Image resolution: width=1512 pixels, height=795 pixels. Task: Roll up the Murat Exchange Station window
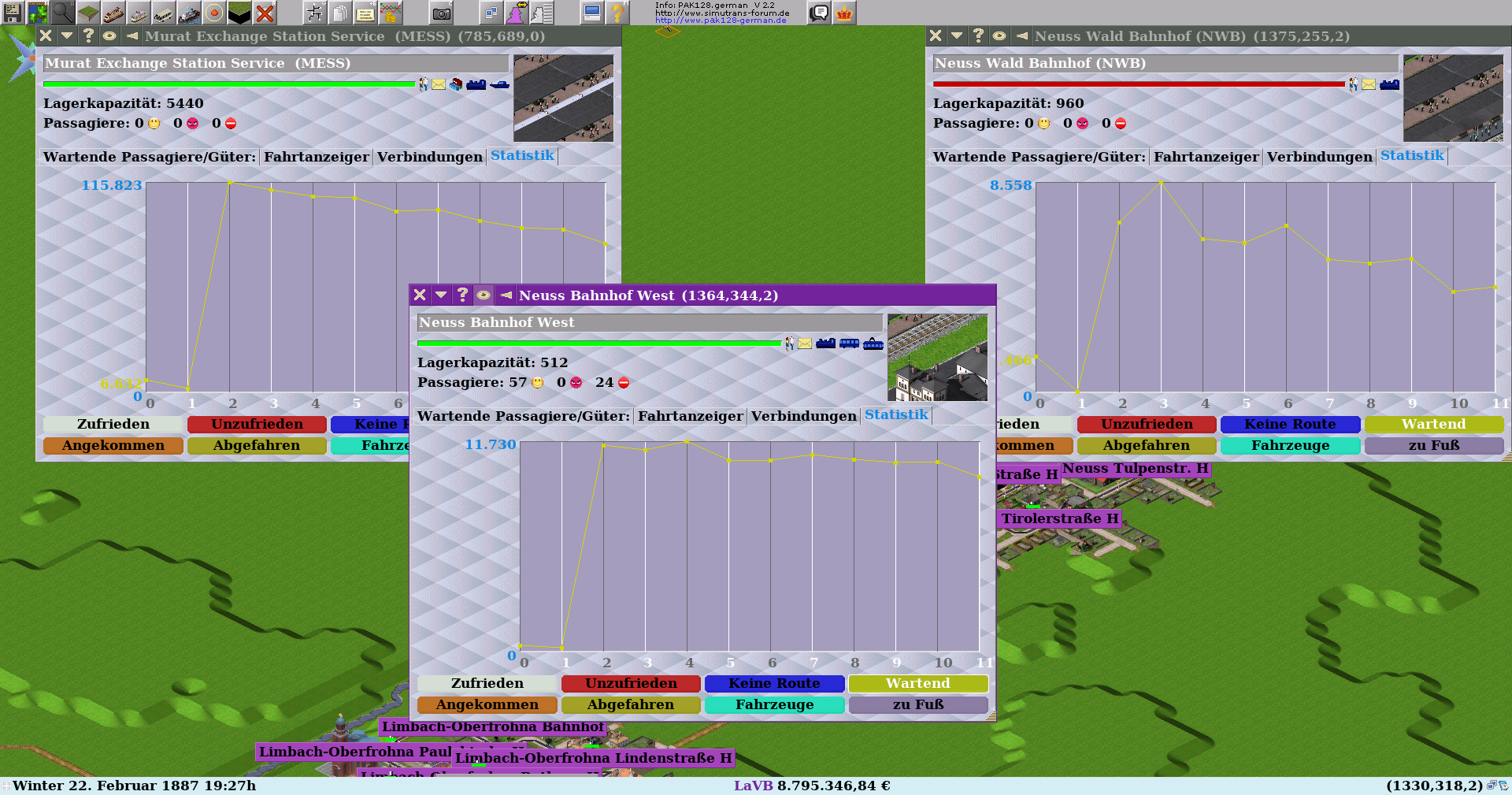[67, 36]
